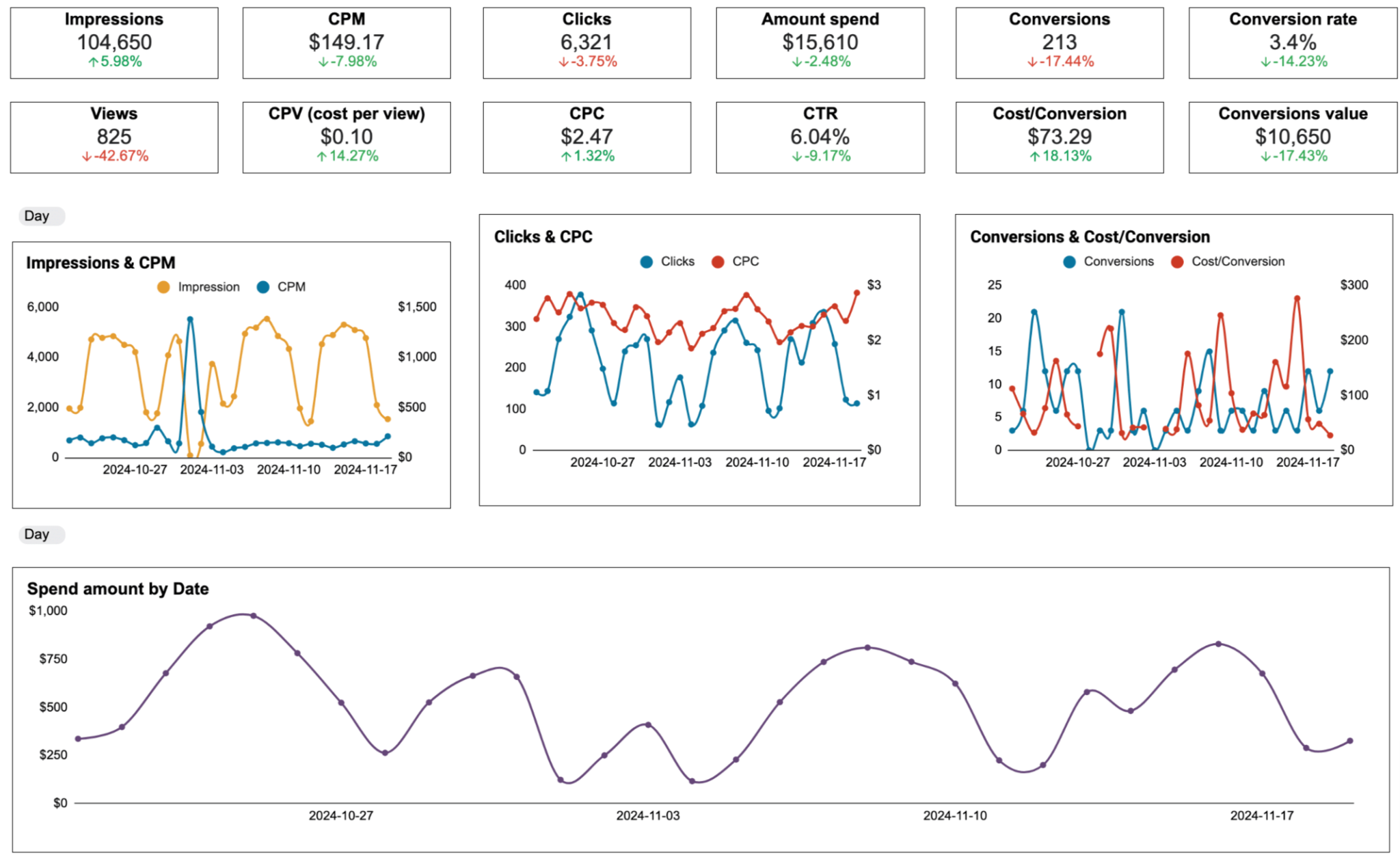Click the CTR scorecard

(820, 137)
